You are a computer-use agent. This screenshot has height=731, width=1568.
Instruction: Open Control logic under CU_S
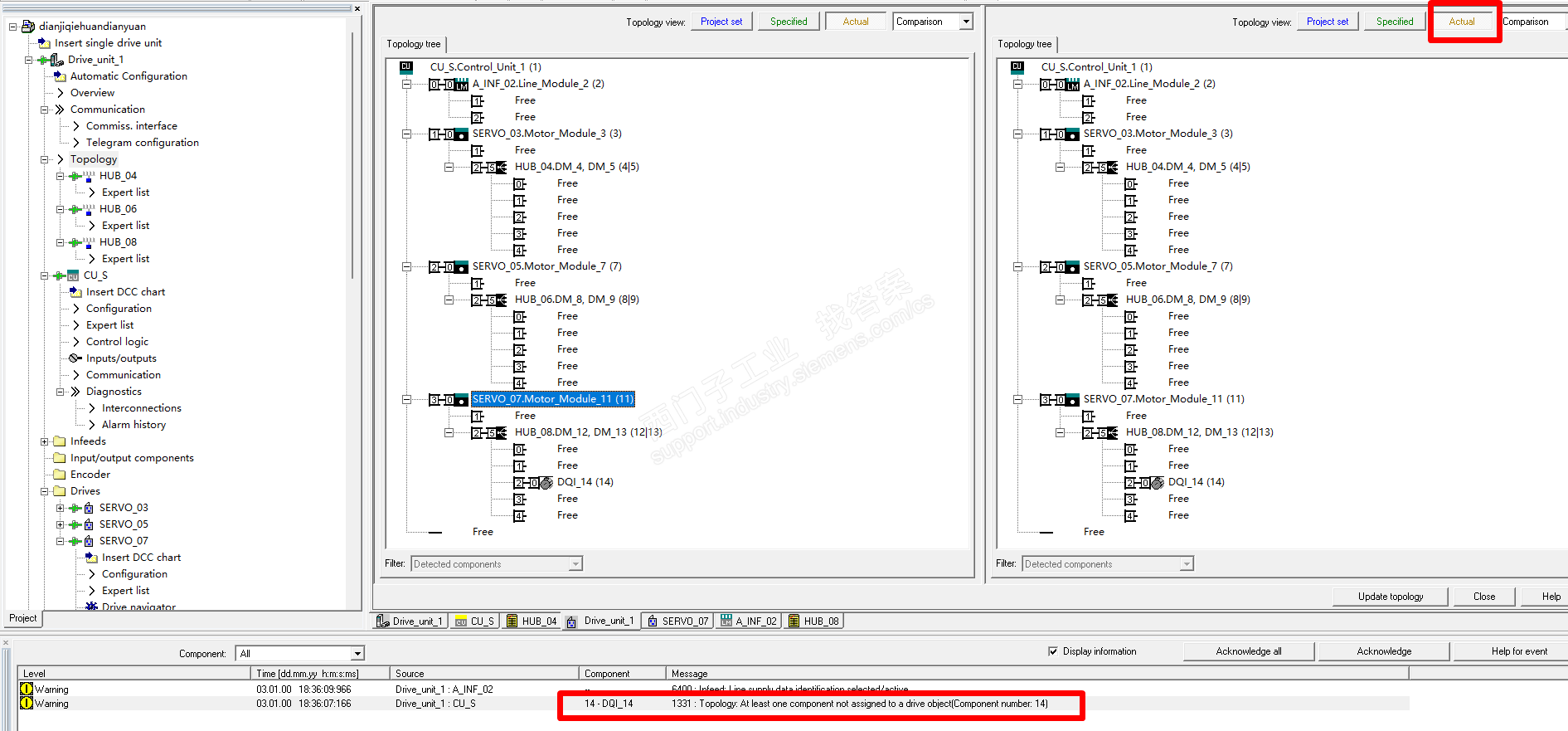pyautogui.click(x=117, y=342)
